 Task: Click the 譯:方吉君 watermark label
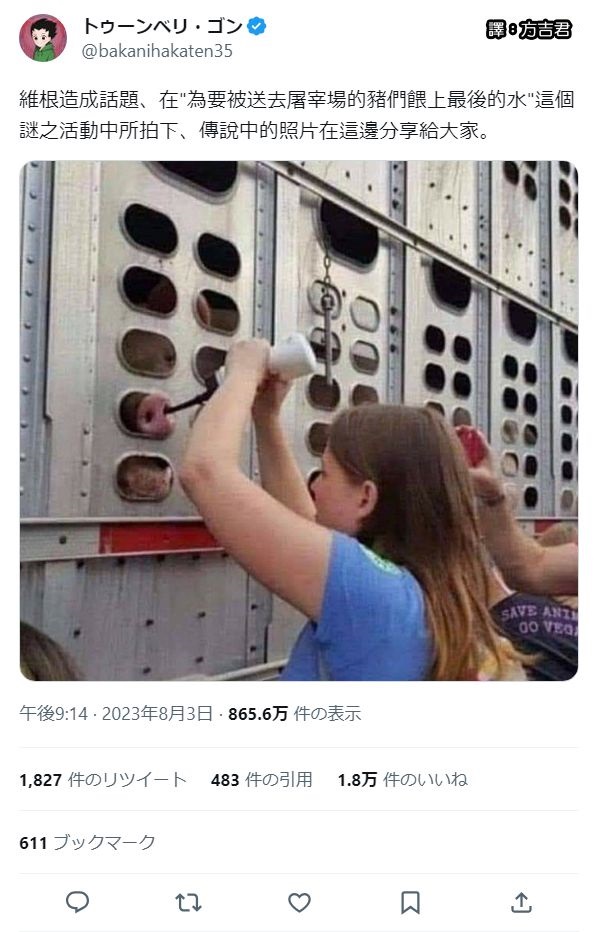(x=529, y=29)
